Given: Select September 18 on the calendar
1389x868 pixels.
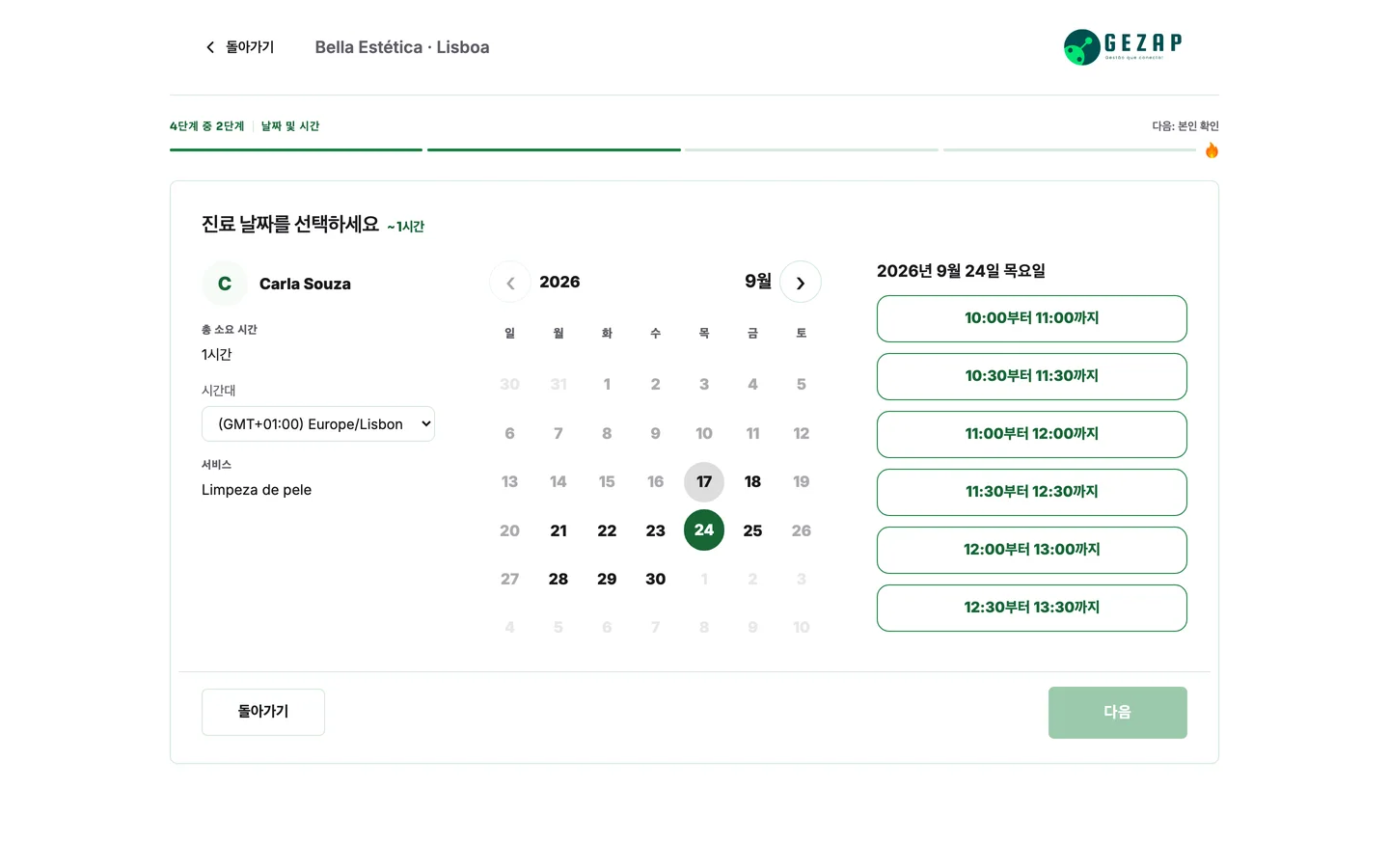Looking at the screenshot, I should 752,482.
